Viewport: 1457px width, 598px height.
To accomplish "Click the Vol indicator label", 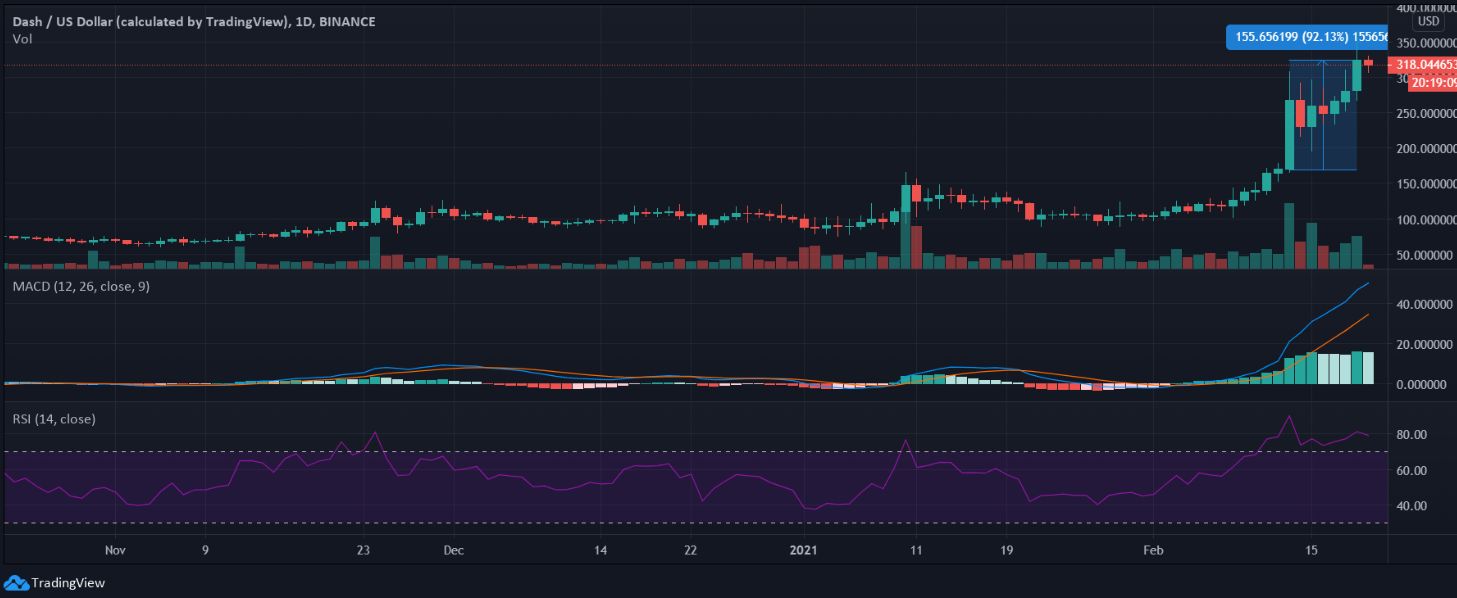I will pyautogui.click(x=21, y=38).
